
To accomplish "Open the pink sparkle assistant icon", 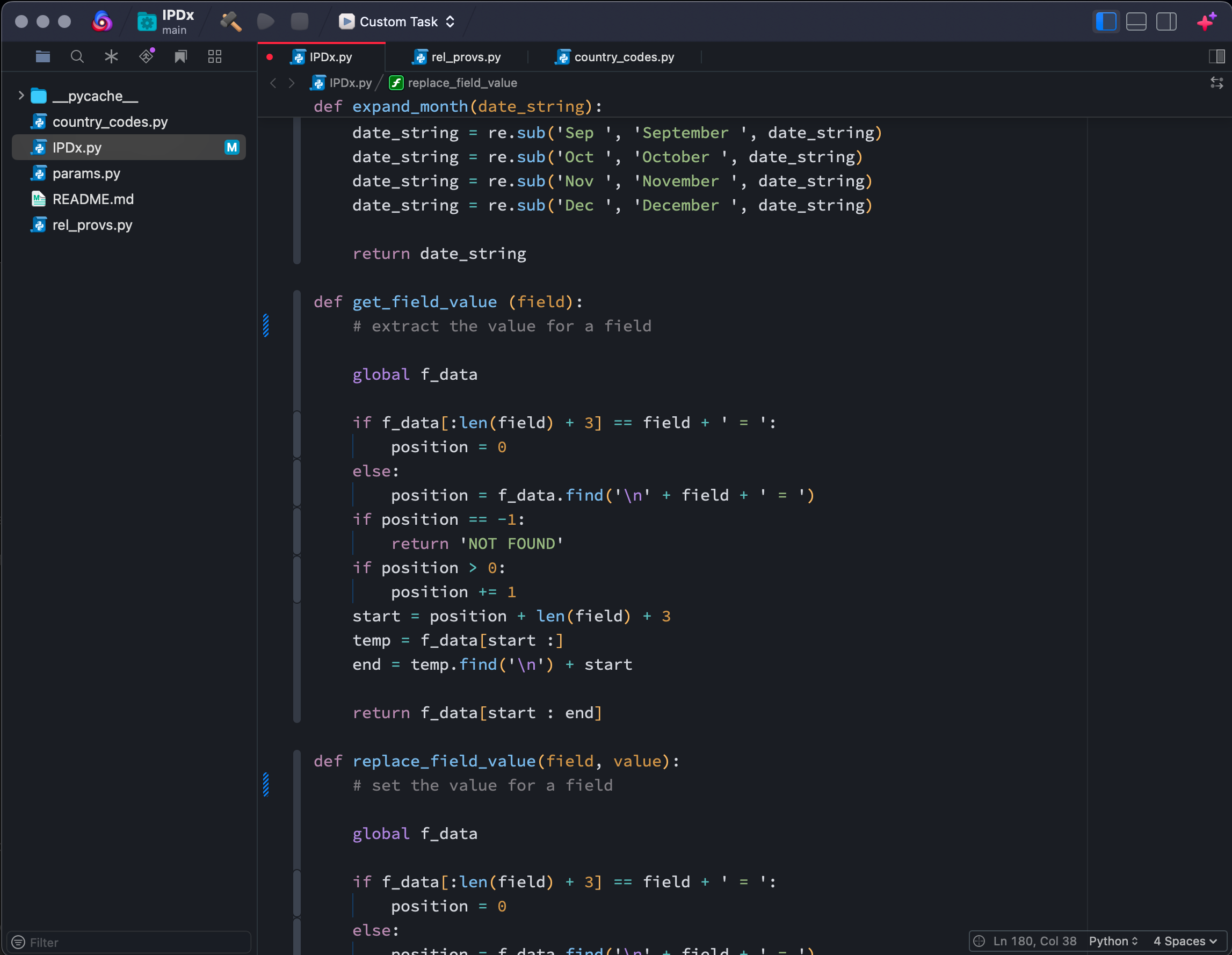I will [1206, 21].
